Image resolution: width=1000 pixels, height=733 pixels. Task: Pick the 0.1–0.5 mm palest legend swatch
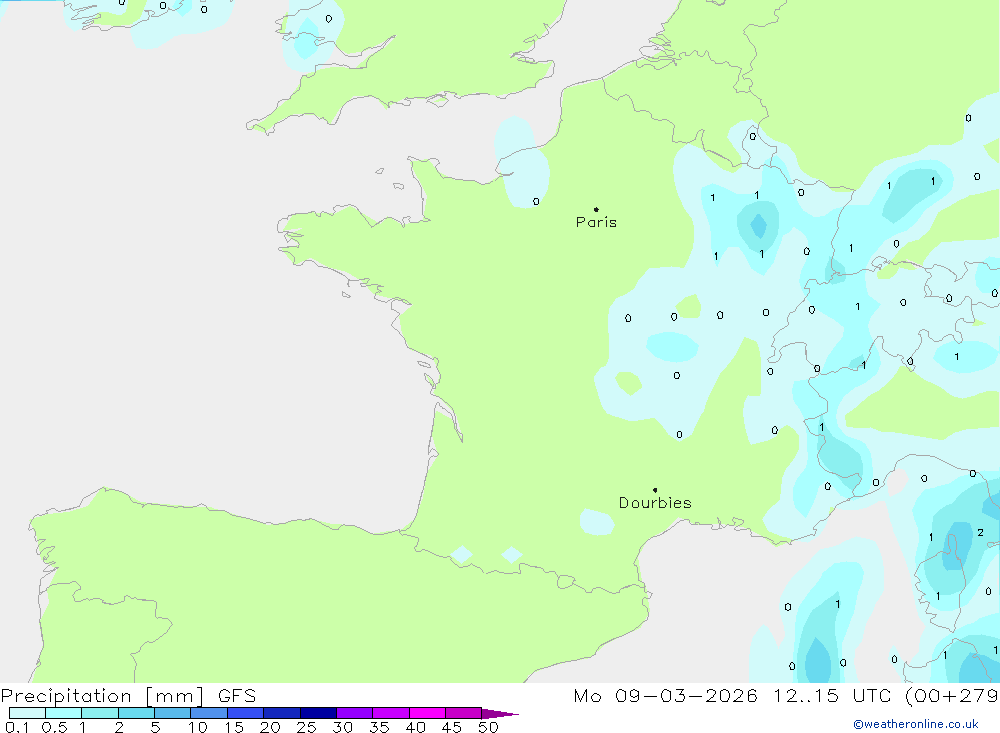[x=27, y=713]
